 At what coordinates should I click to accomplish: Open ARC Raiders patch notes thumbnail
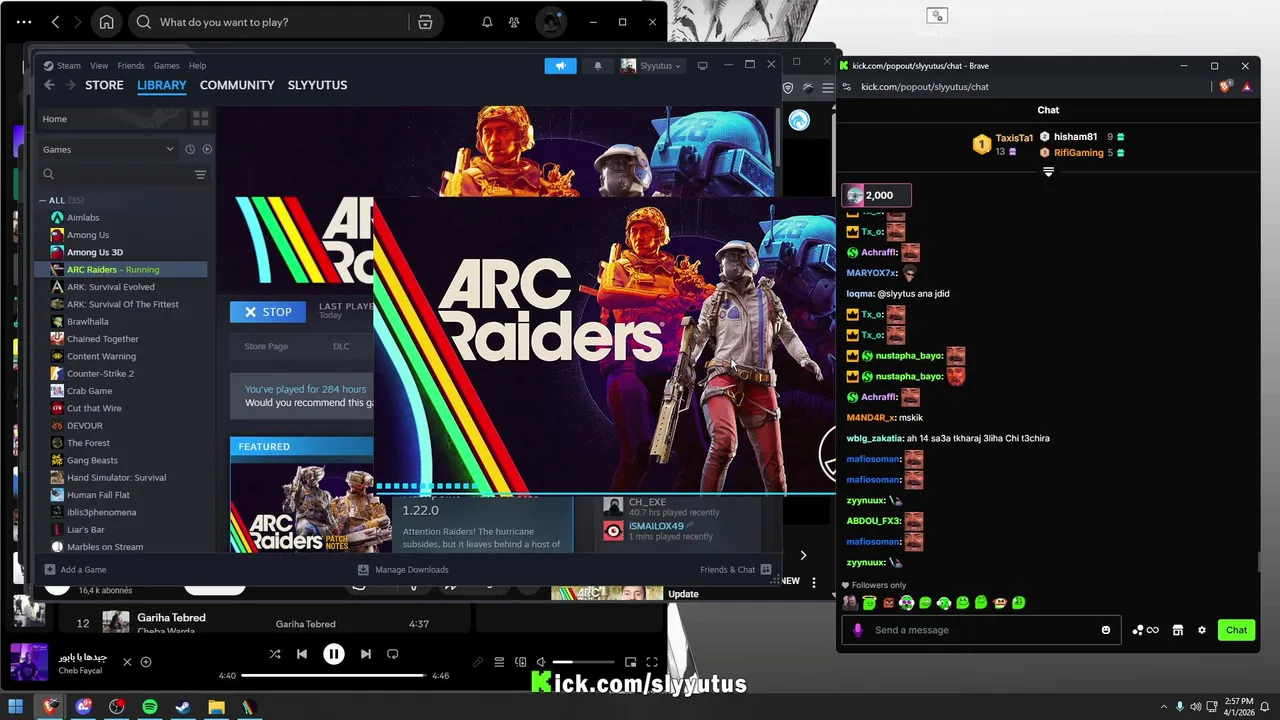pyautogui.click(x=311, y=505)
